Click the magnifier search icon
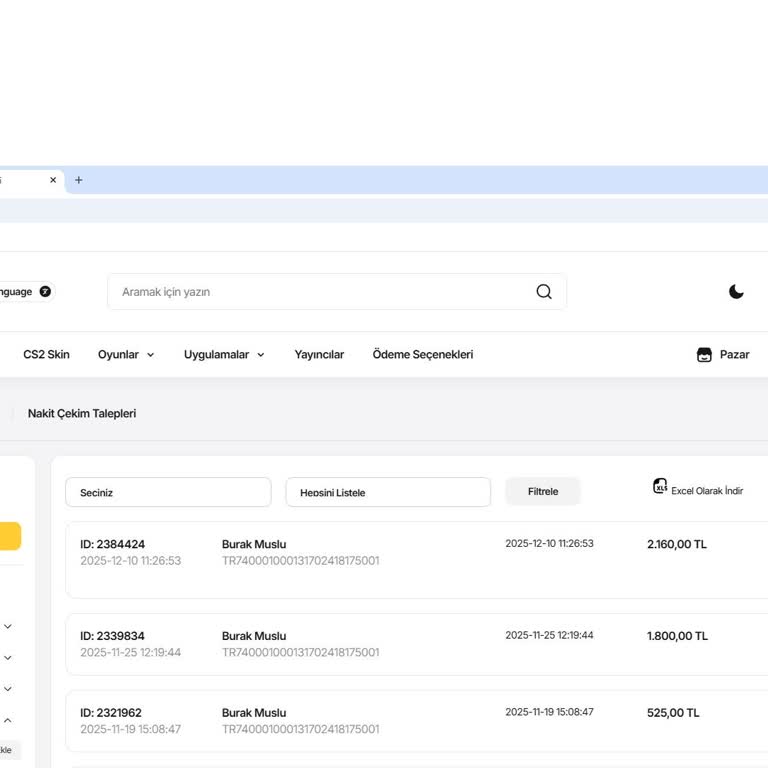 [543, 292]
